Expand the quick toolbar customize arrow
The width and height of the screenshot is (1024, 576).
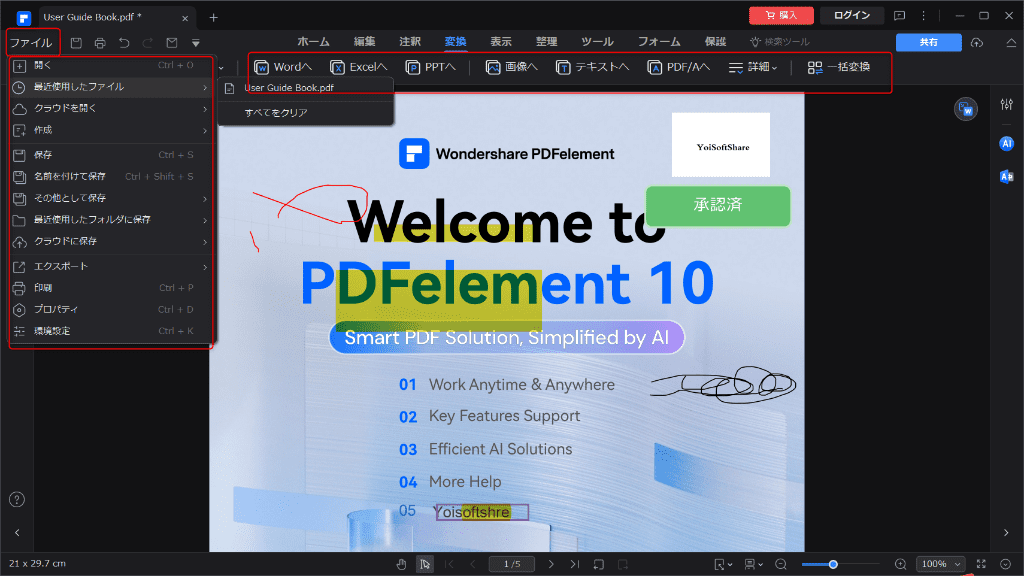(x=195, y=43)
